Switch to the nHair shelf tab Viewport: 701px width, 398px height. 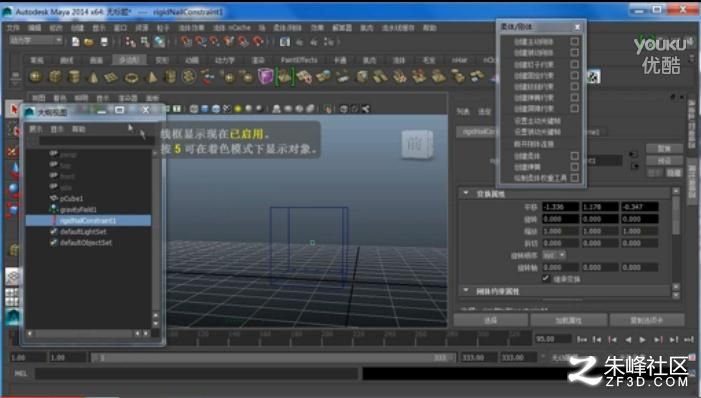[459, 60]
